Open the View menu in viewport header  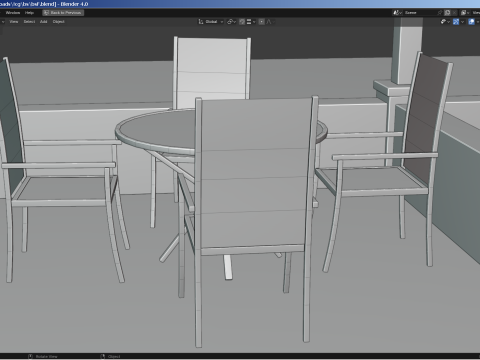point(14,22)
